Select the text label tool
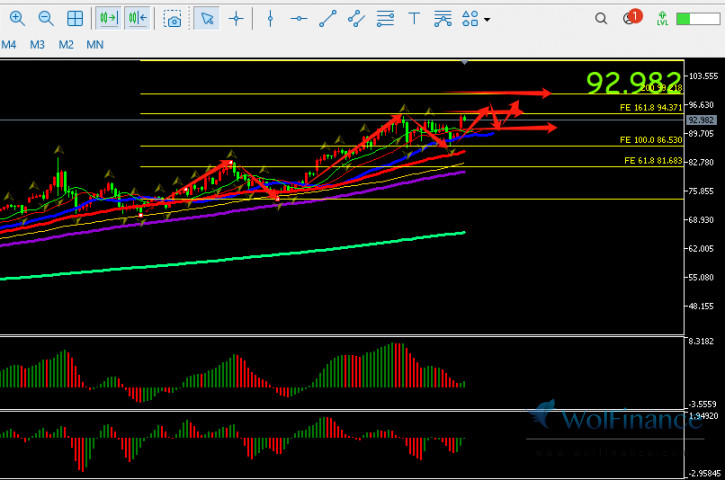This screenshot has height=480, width=725. coord(414,18)
